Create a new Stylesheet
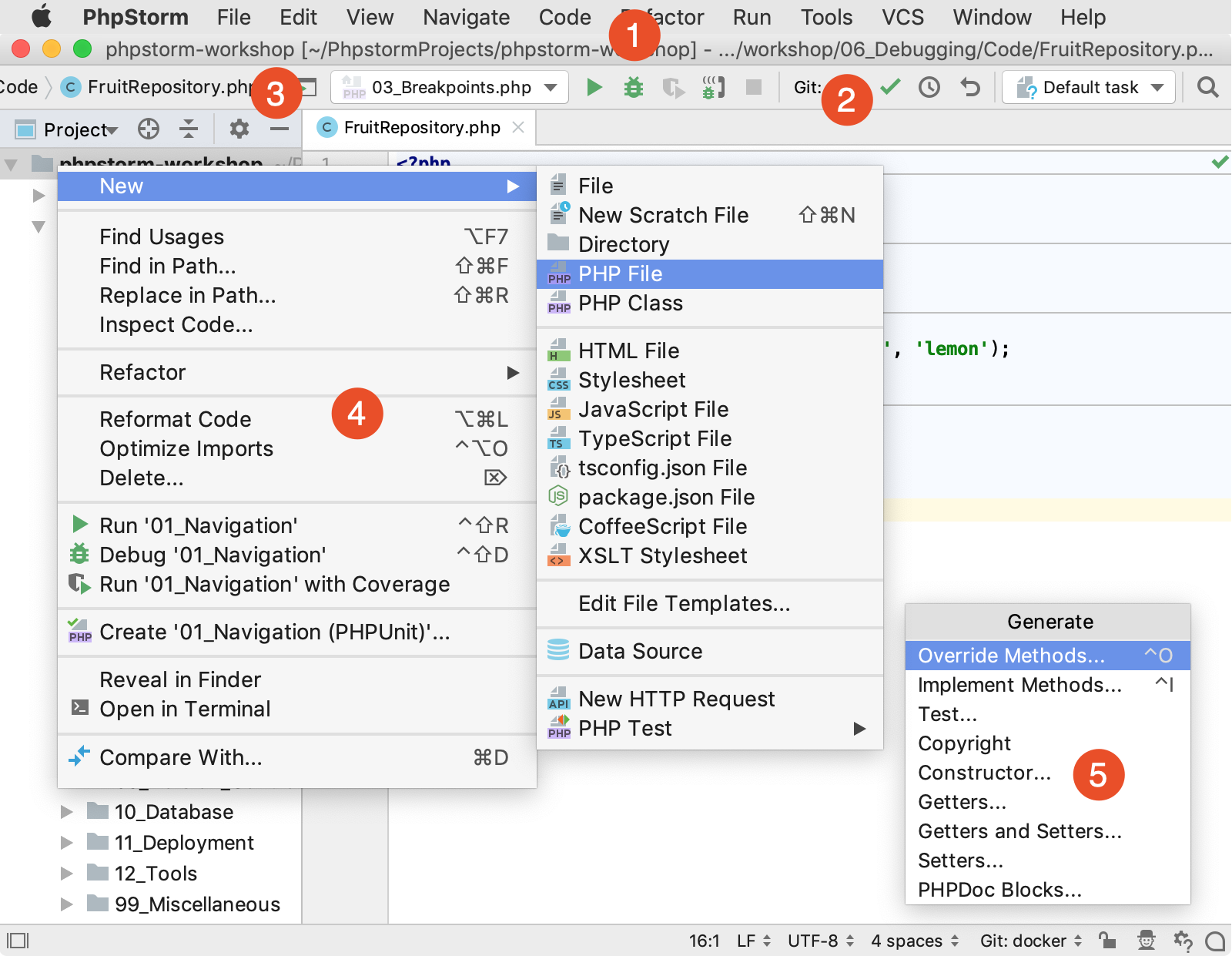 710,381
